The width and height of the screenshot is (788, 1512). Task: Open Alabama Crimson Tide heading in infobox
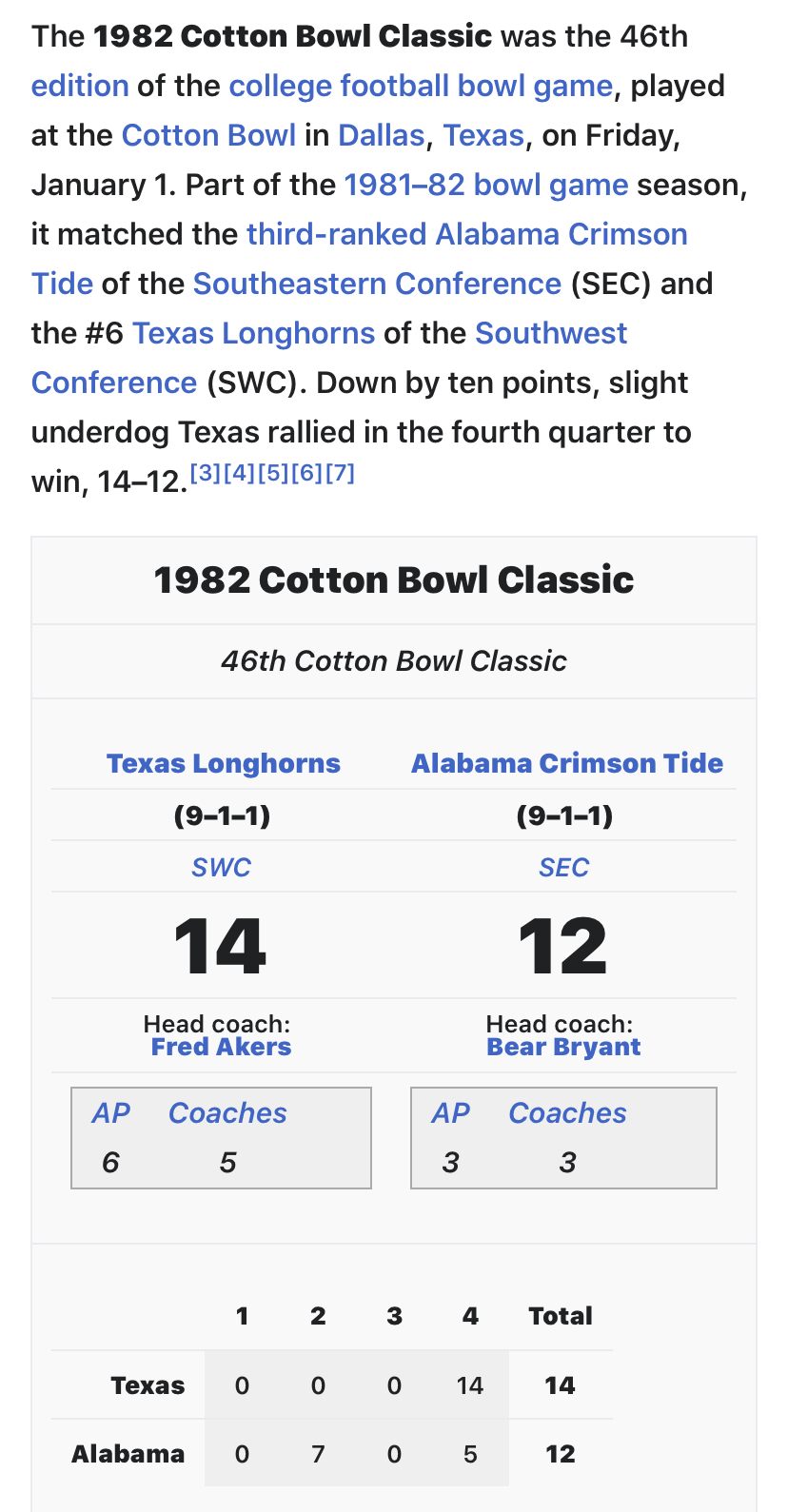566,764
